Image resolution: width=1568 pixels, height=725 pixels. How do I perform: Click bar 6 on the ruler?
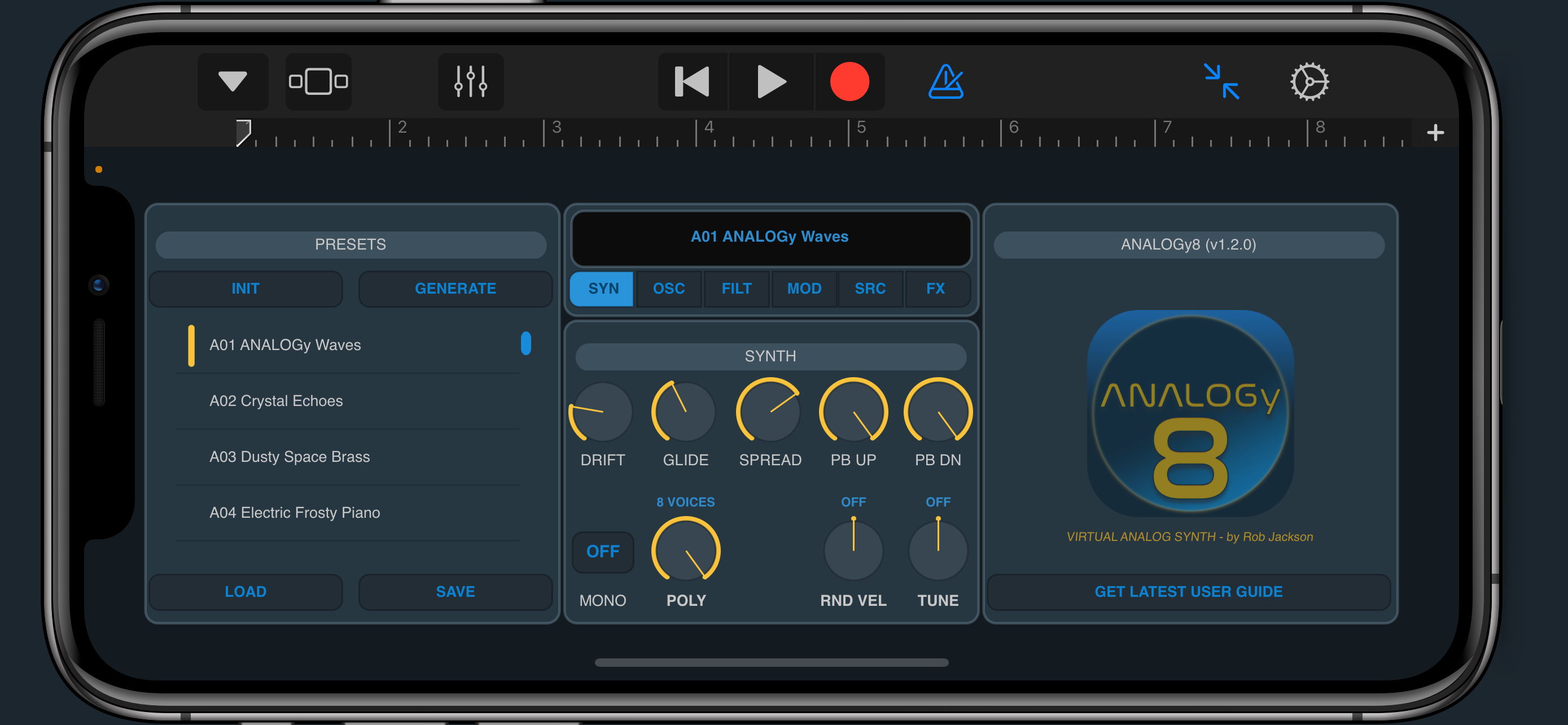pyautogui.click(x=1014, y=127)
